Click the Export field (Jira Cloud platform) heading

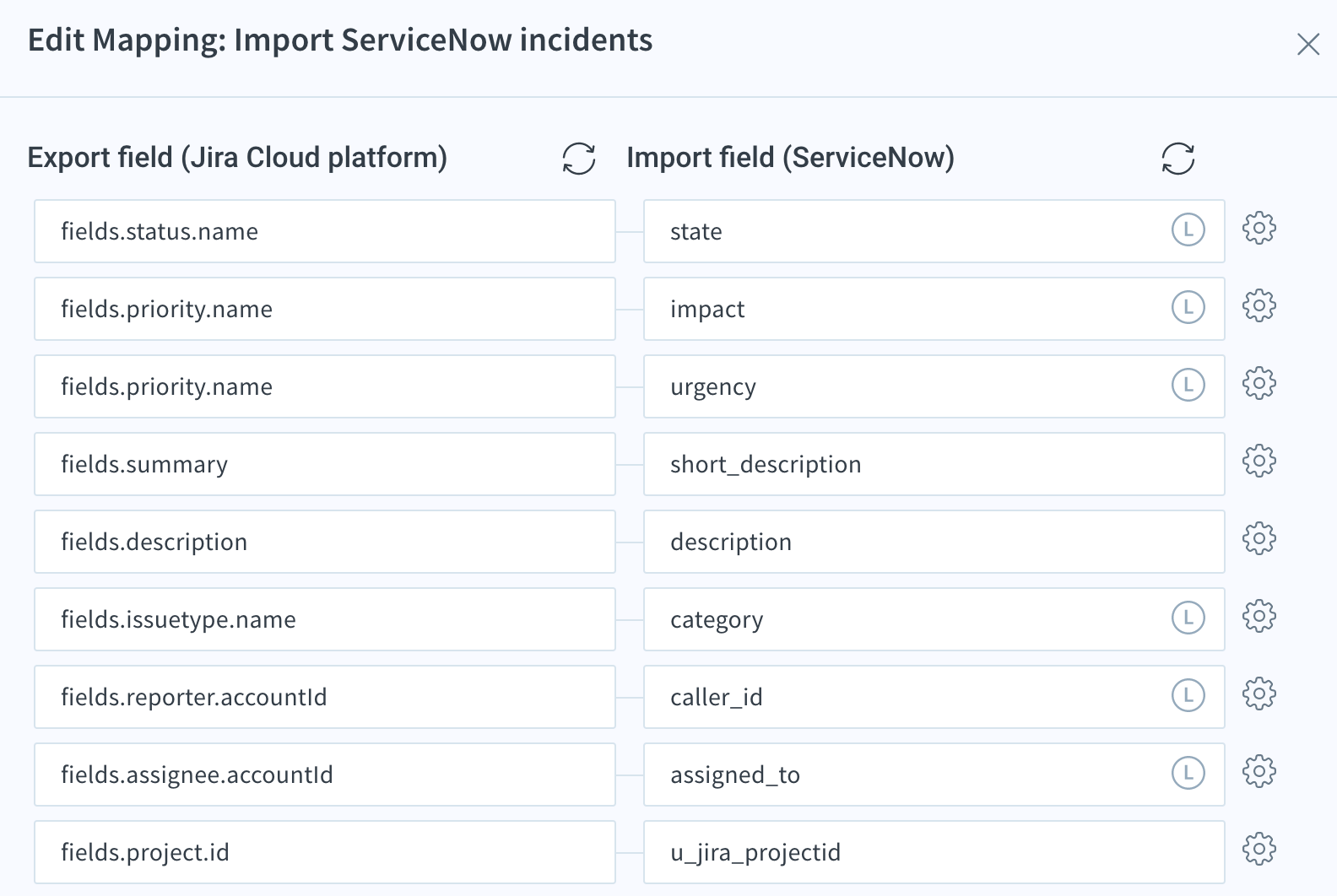click(x=237, y=158)
